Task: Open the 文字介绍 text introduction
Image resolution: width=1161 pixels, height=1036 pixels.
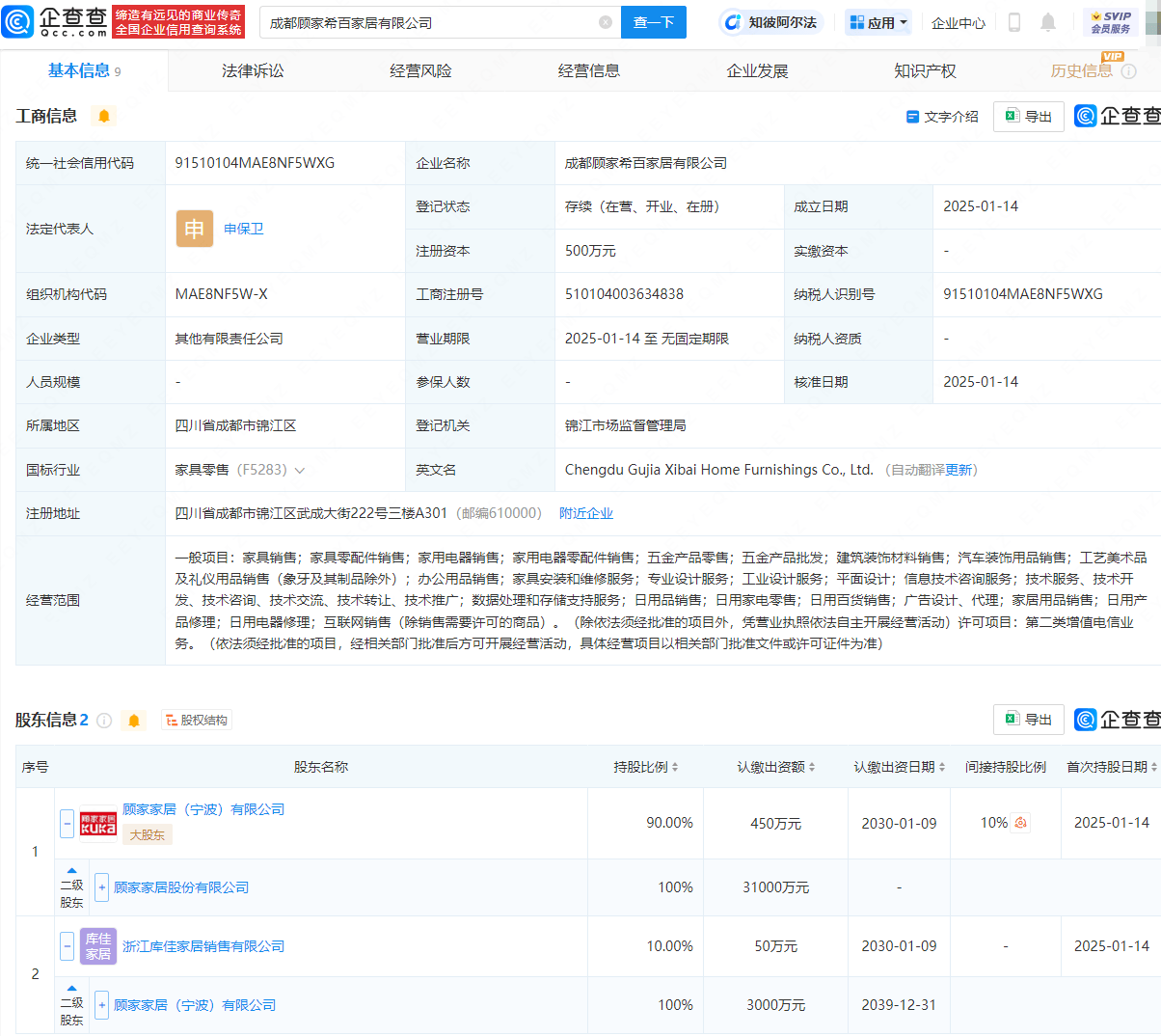Action: (x=942, y=117)
